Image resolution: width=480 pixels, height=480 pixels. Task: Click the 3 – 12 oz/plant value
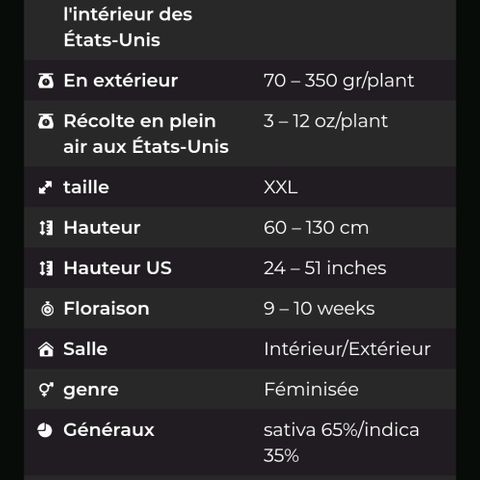click(326, 121)
